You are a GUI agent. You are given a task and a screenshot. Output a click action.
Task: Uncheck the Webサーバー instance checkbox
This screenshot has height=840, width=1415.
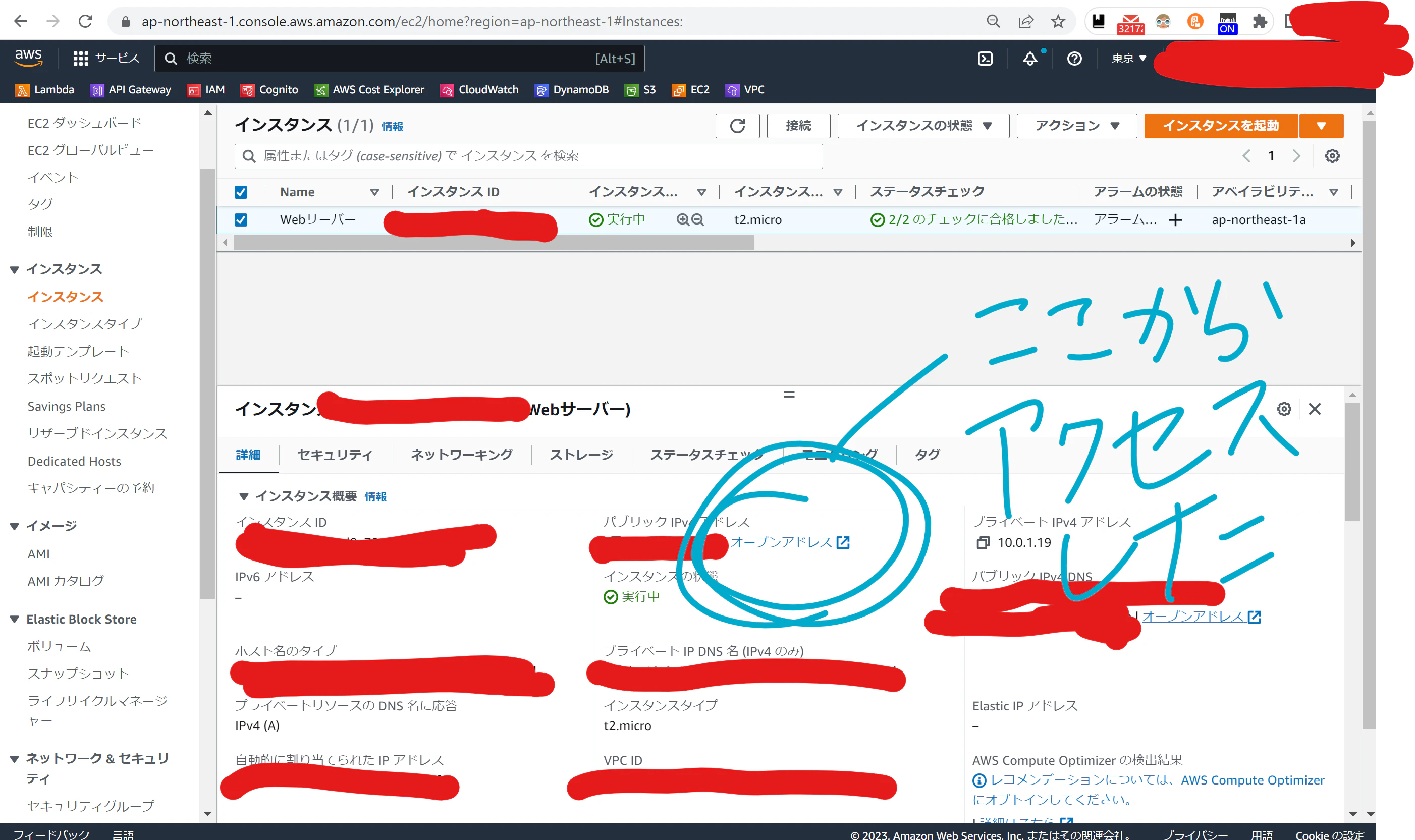241,219
